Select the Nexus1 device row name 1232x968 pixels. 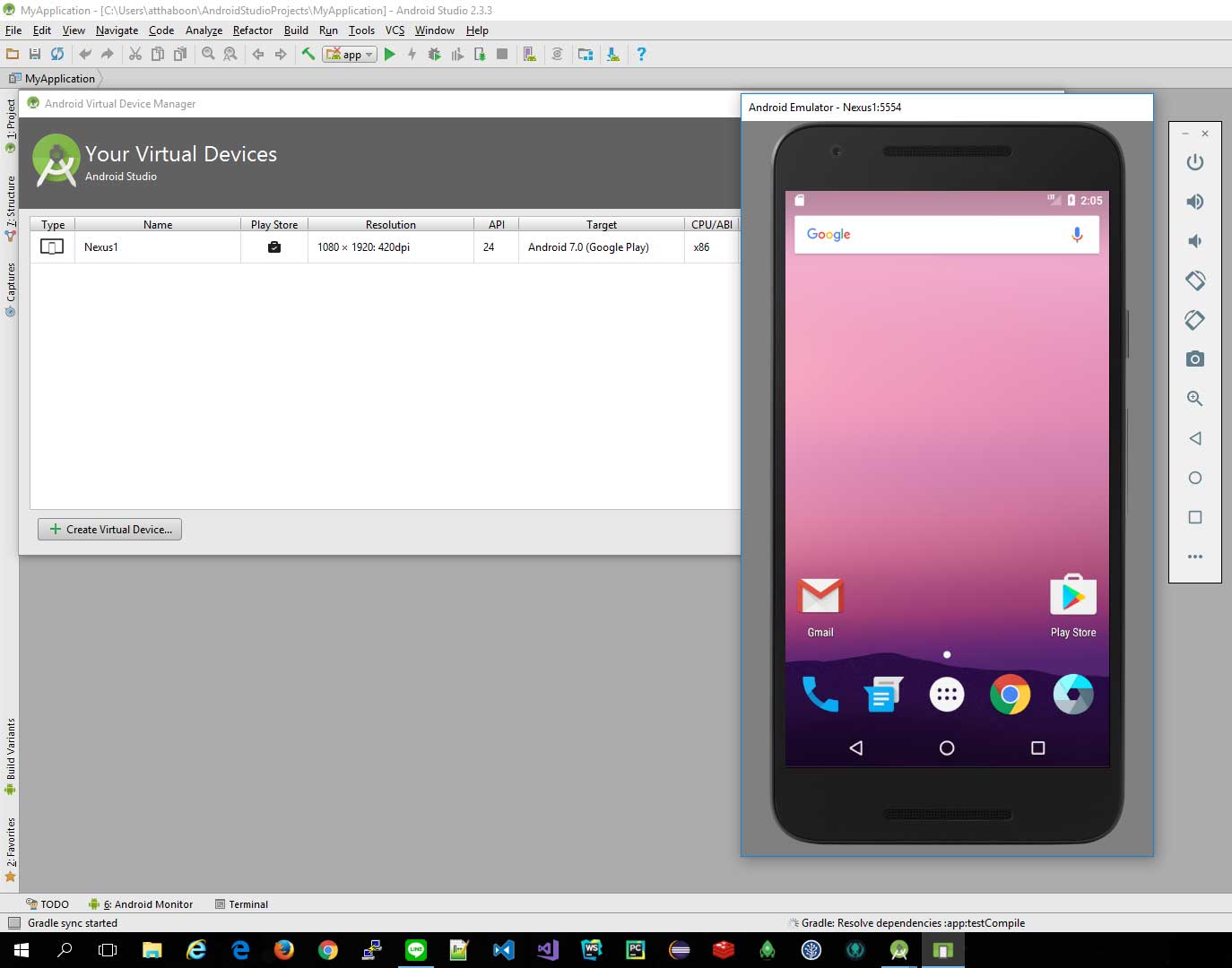tap(101, 246)
